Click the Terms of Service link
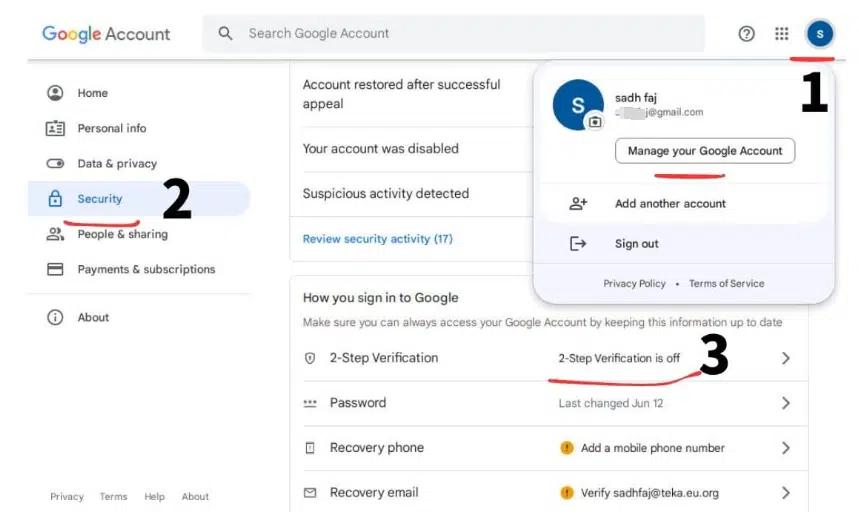859x518 pixels. 726,284
